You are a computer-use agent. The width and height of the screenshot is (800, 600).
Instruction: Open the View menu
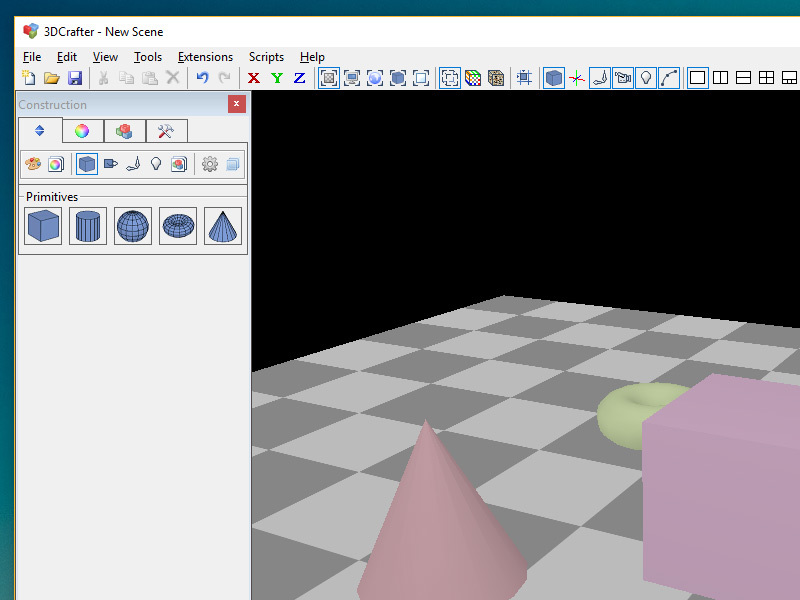click(105, 57)
